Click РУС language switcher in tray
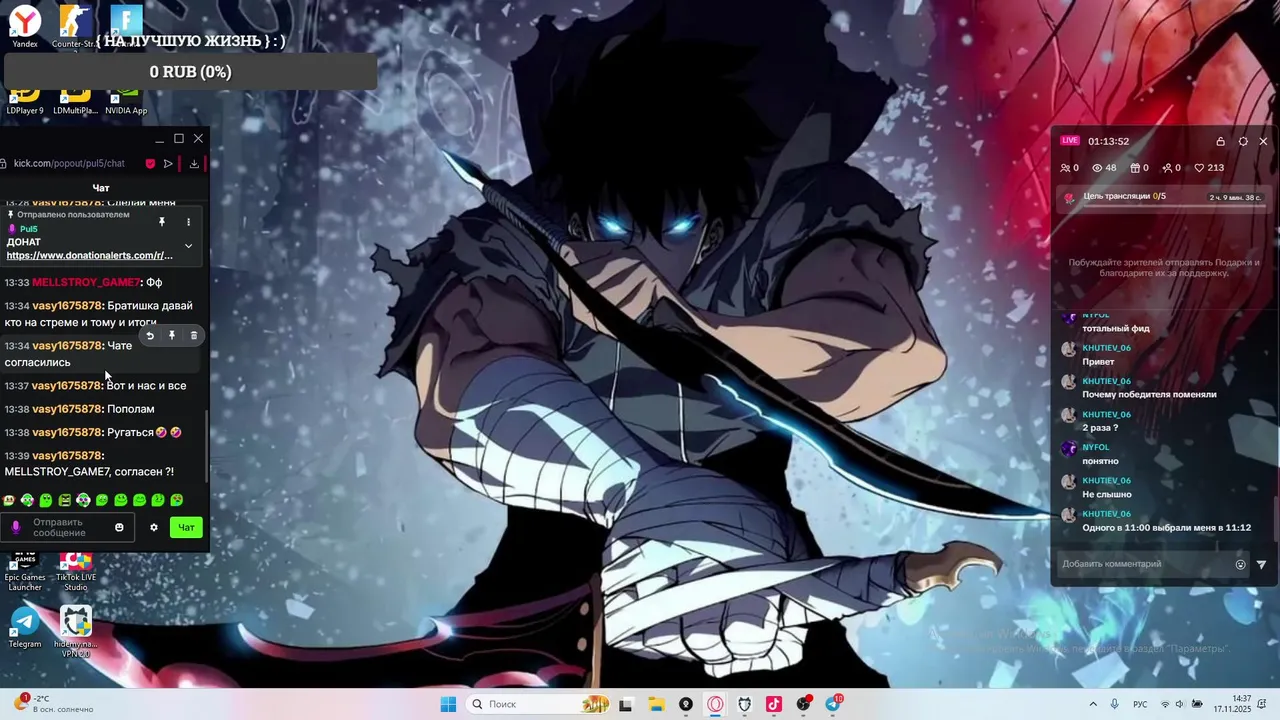 1139,704
